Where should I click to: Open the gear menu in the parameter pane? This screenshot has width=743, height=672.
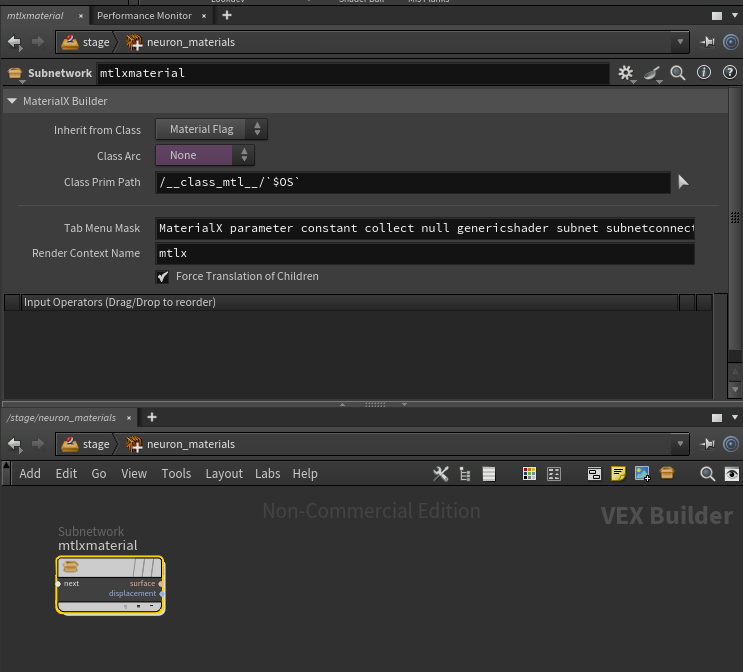(626, 73)
